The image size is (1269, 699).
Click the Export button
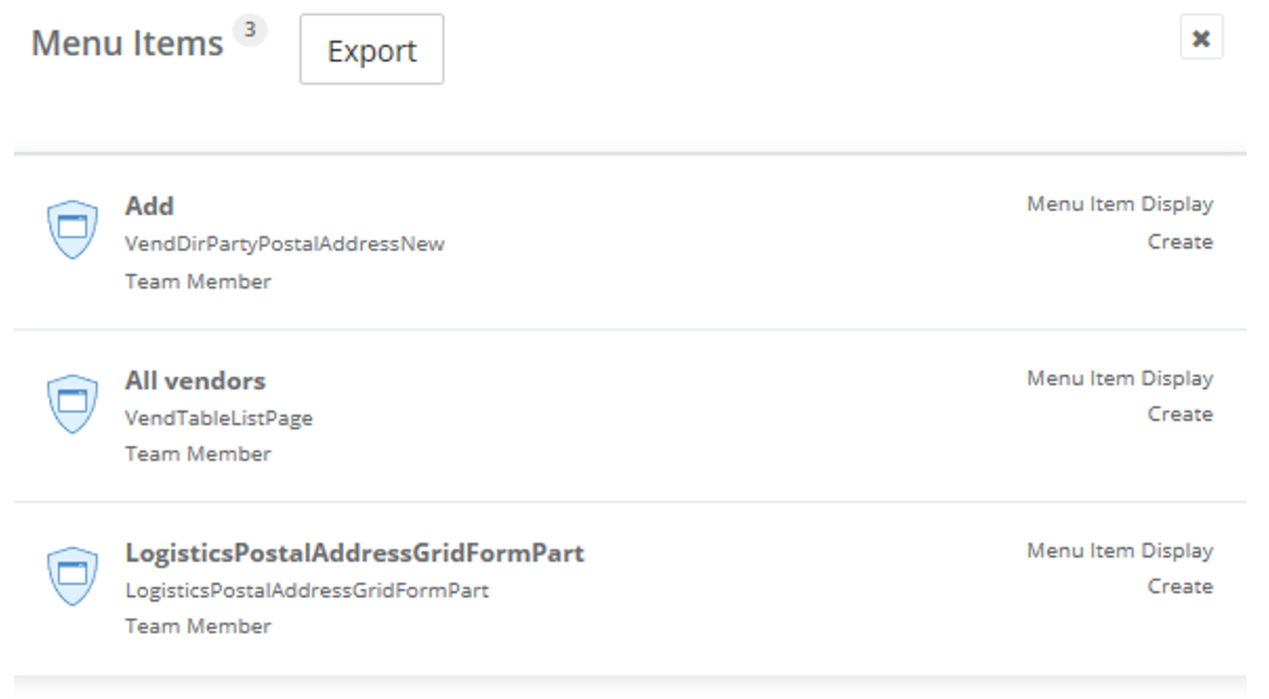pos(372,50)
